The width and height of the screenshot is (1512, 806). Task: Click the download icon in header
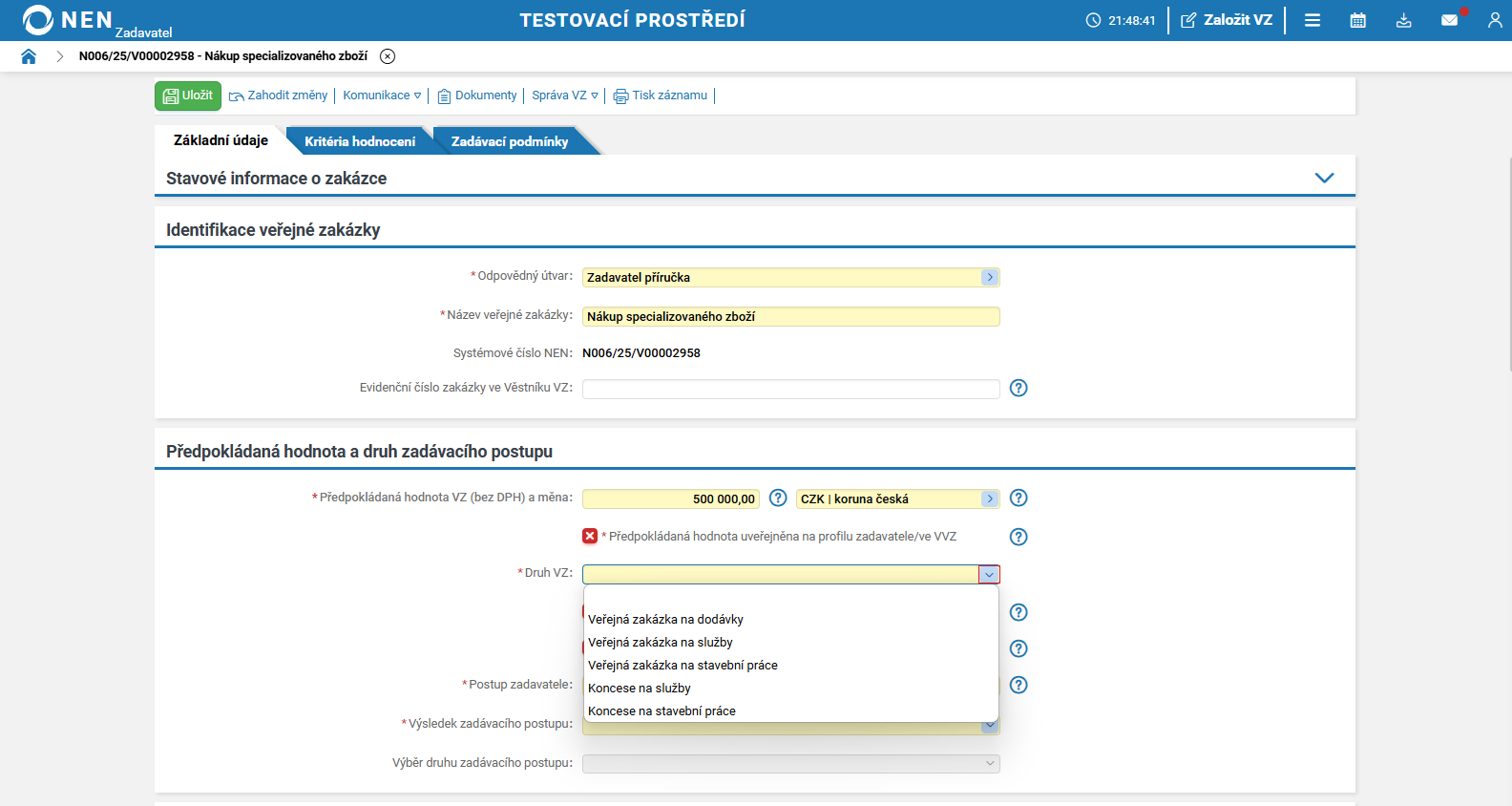click(x=1403, y=20)
